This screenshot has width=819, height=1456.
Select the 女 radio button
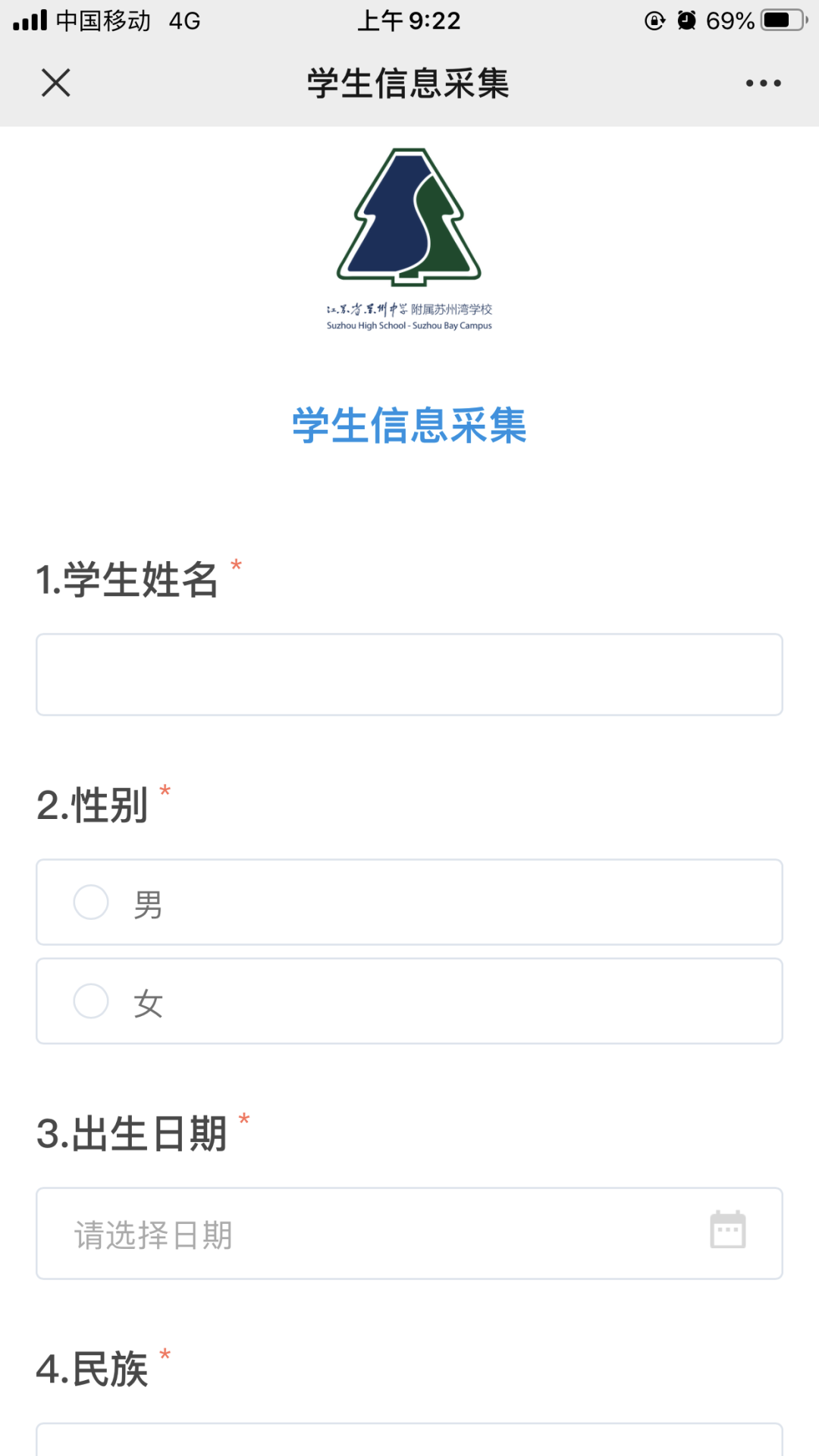91,1001
